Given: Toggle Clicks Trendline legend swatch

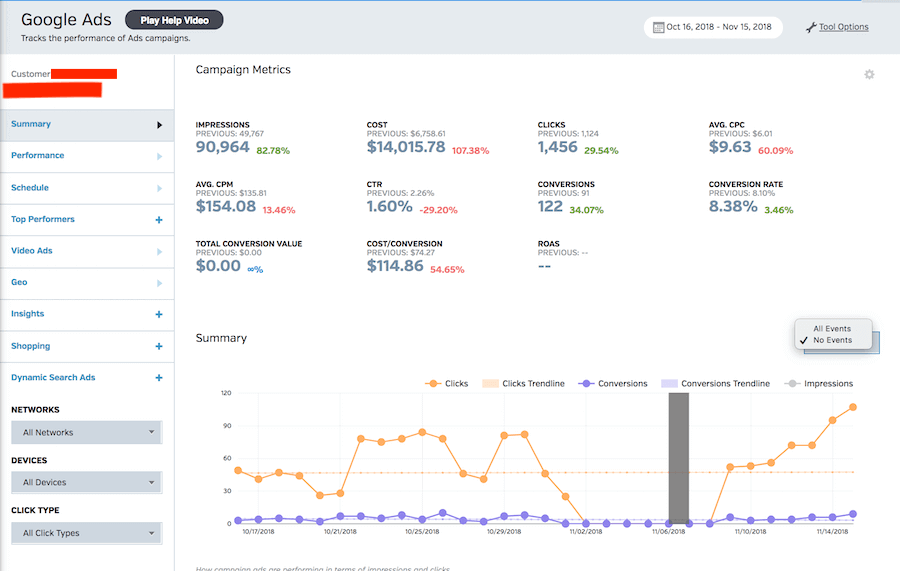Looking at the screenshot, I should tap(490, 383).
